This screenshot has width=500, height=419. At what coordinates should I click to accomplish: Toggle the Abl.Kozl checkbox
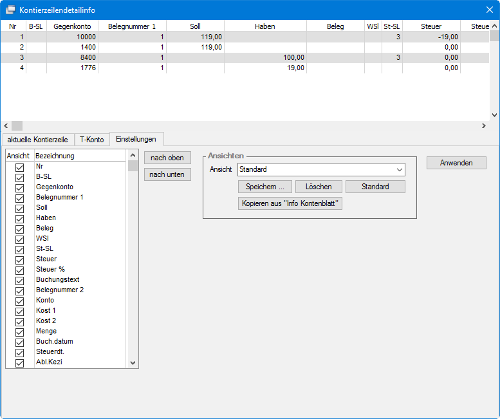point(20,363)
